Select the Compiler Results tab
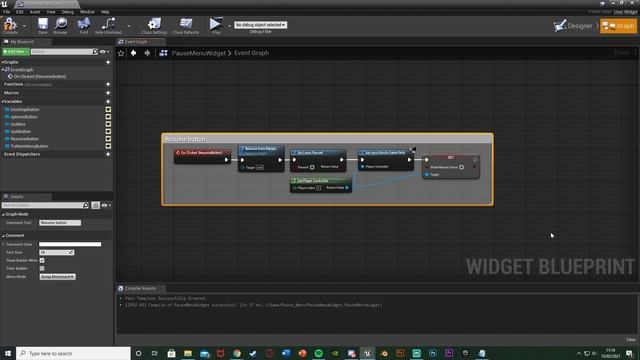The height and width of the screenshot is (360, 640). 140,289
